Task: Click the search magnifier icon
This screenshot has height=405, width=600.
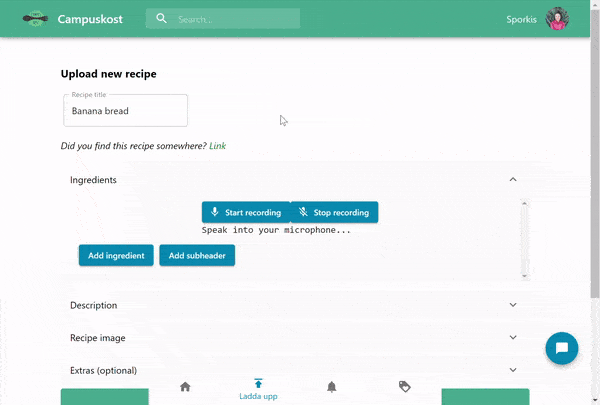Action: (161, 18)
